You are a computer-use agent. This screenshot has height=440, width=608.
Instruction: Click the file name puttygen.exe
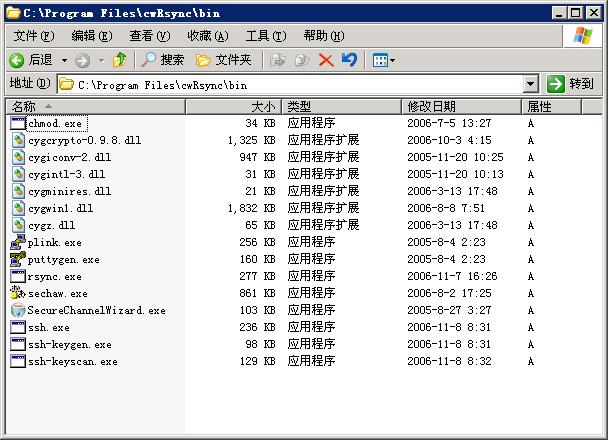click(64, 260)
